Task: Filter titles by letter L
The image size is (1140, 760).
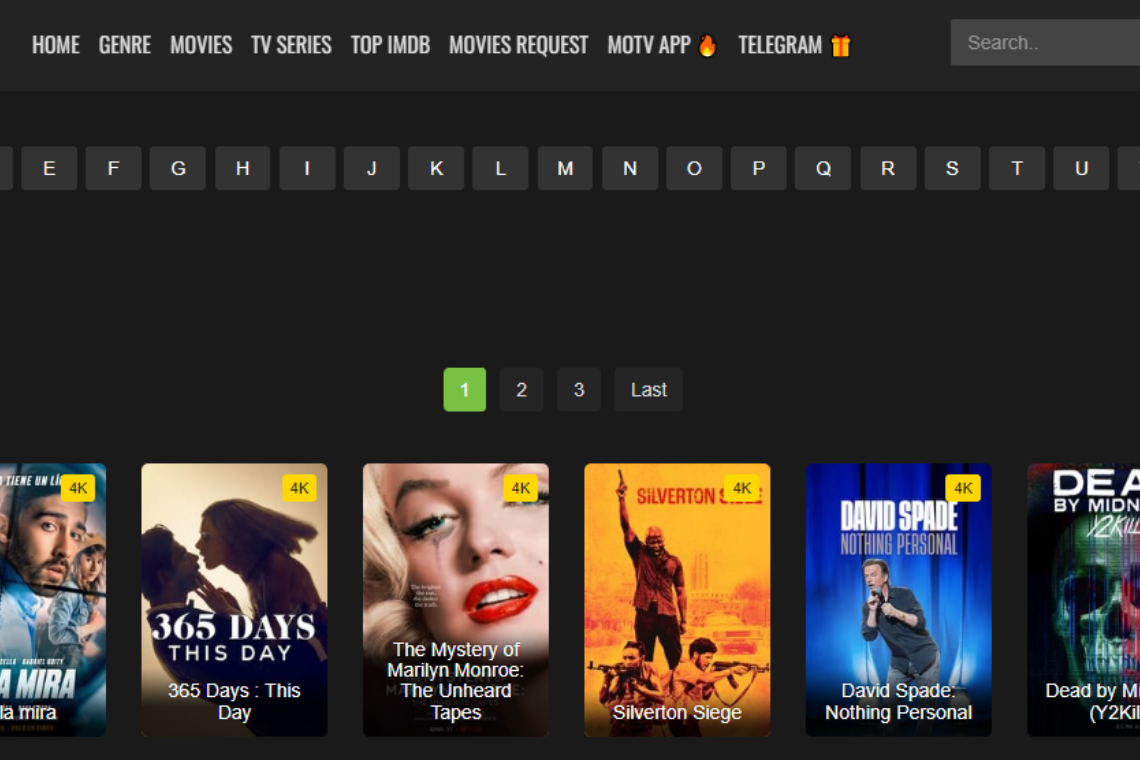Action: (x=500, y=168)
